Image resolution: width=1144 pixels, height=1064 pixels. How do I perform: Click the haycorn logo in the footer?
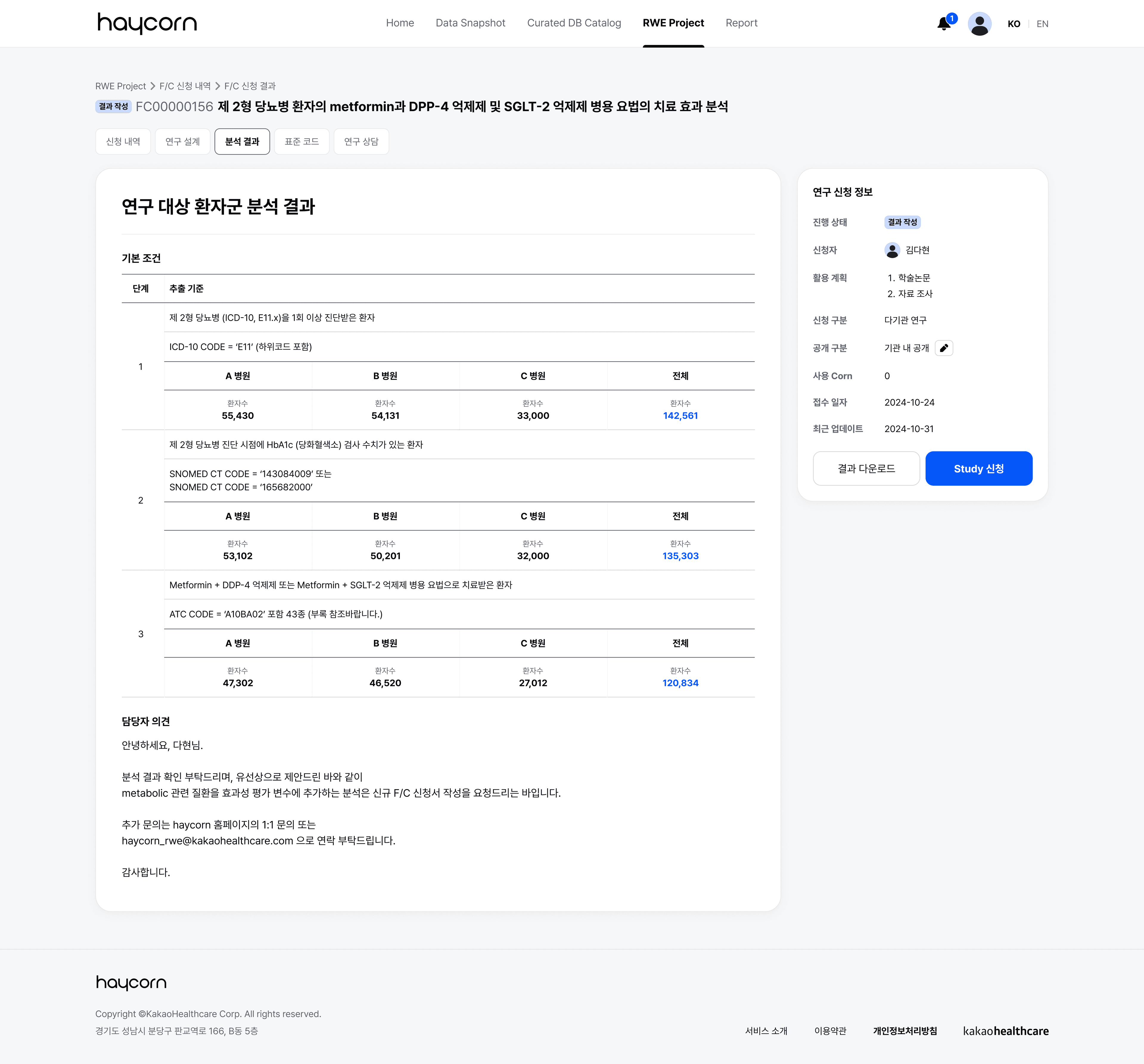coord(130,983)
